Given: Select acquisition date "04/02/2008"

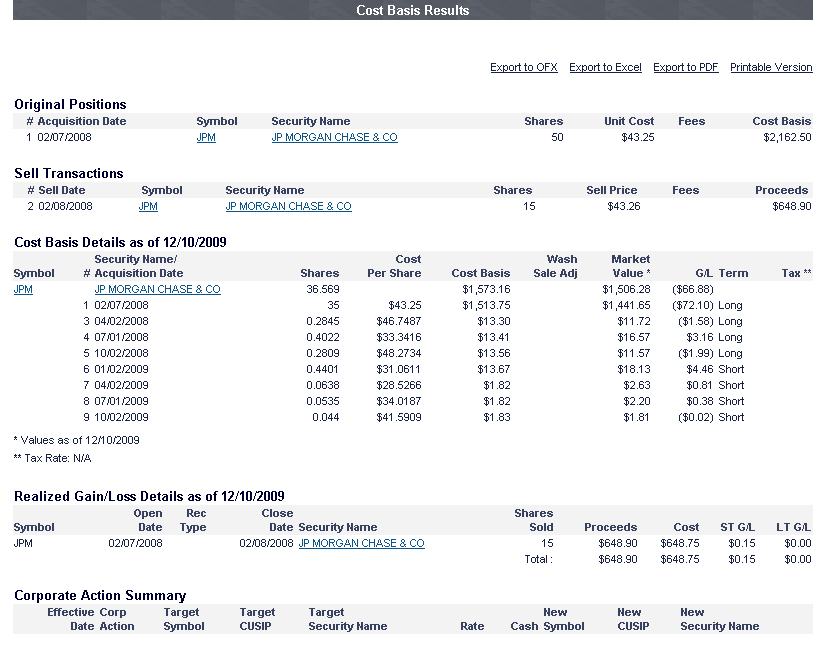Looking at the screenshot, I should 121,321.
